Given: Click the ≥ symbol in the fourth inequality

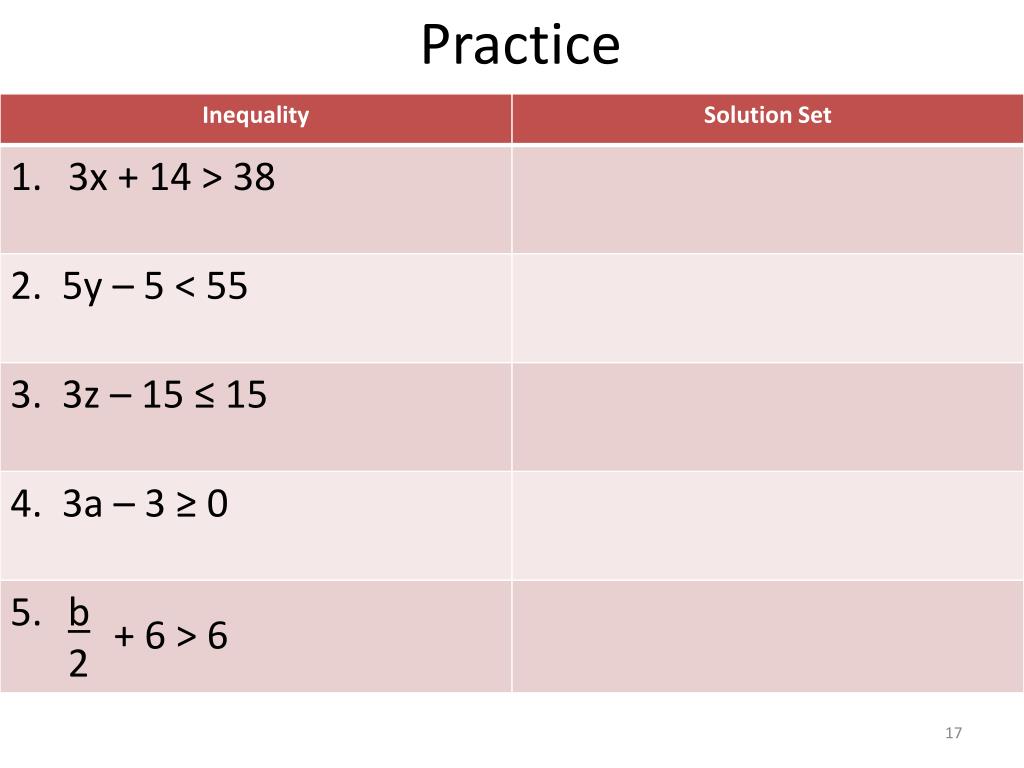Looking at the screenshot, I should tap(186, 506).
